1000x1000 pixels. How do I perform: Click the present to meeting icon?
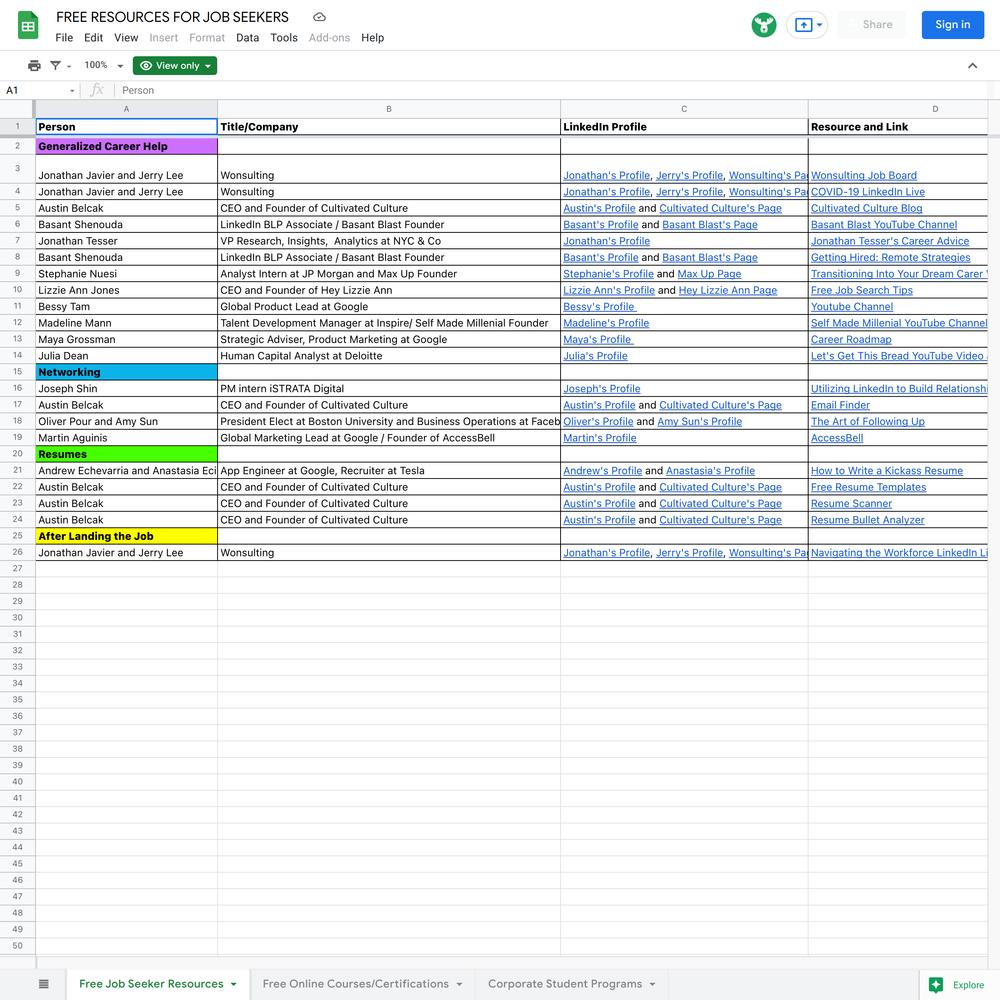[804, 25]
